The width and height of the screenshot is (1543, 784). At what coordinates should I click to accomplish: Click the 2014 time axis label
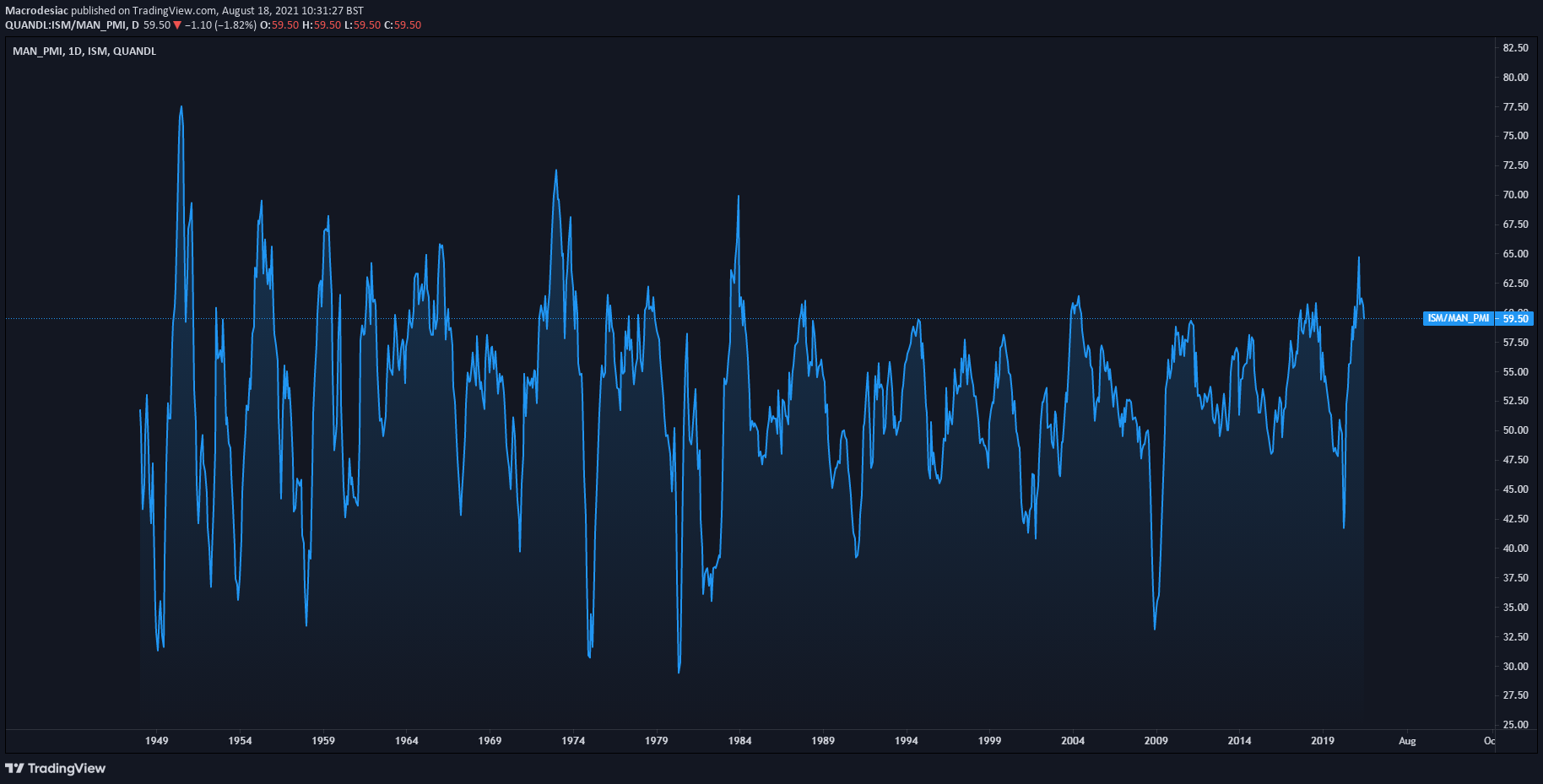point(1239,741)
